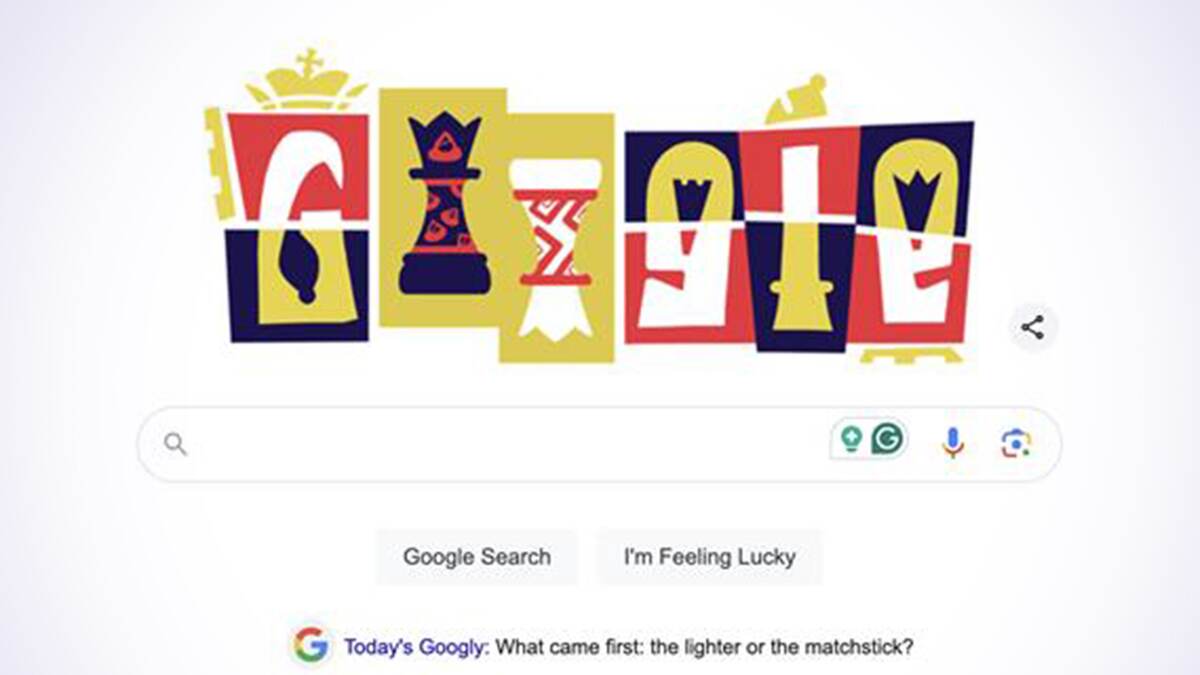The height and width of the screenshot is (675, 1200).
Task: Click the lighter or matchstick question text
Action: 704,647
